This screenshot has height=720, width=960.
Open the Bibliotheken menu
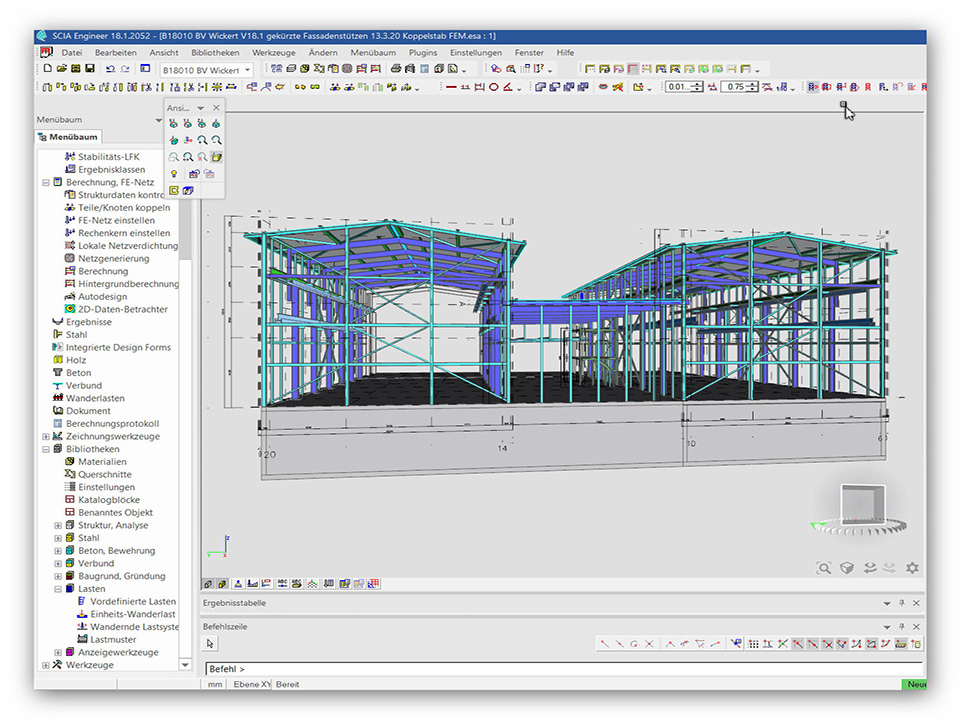(x=215, y=52)
